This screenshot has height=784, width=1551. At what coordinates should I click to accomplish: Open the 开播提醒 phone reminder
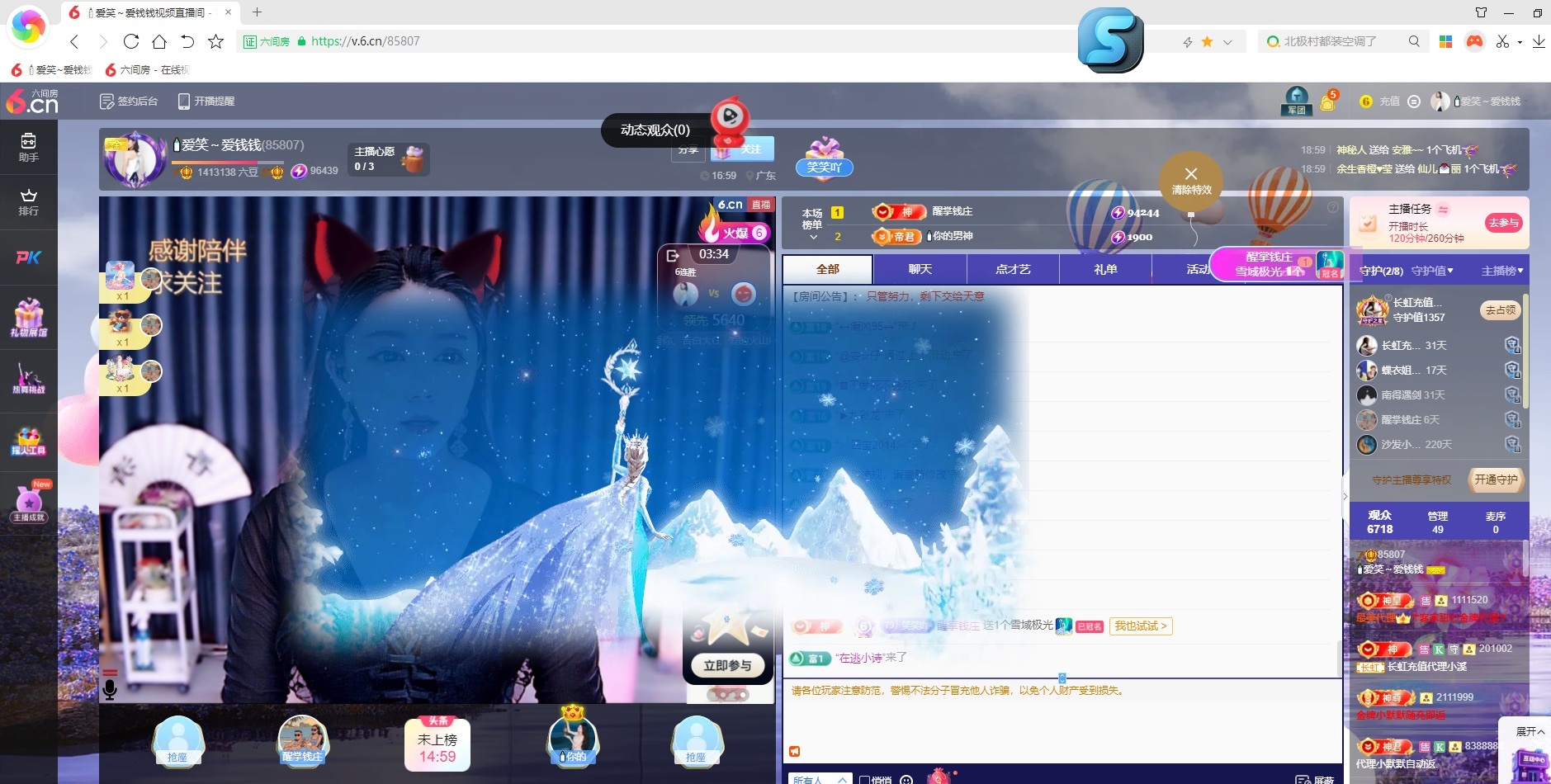206,102
